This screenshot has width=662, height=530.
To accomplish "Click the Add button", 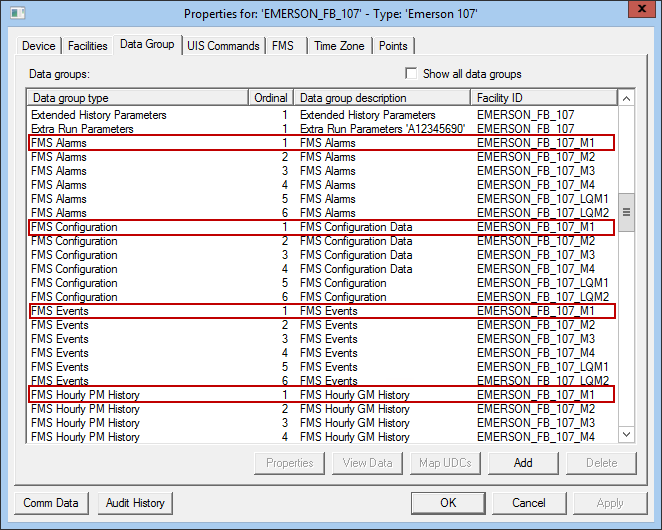I will (x=523, y=463).
